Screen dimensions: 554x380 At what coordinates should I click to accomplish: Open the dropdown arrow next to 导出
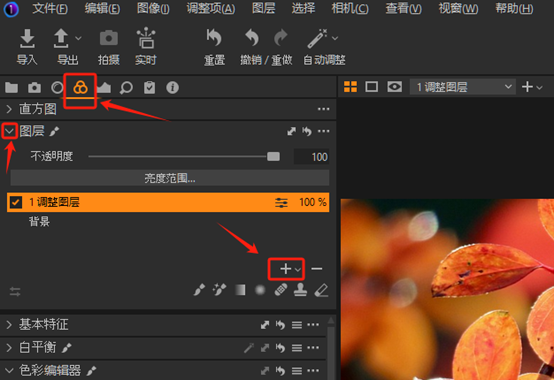pyautogui.click(x=78, y=38)
